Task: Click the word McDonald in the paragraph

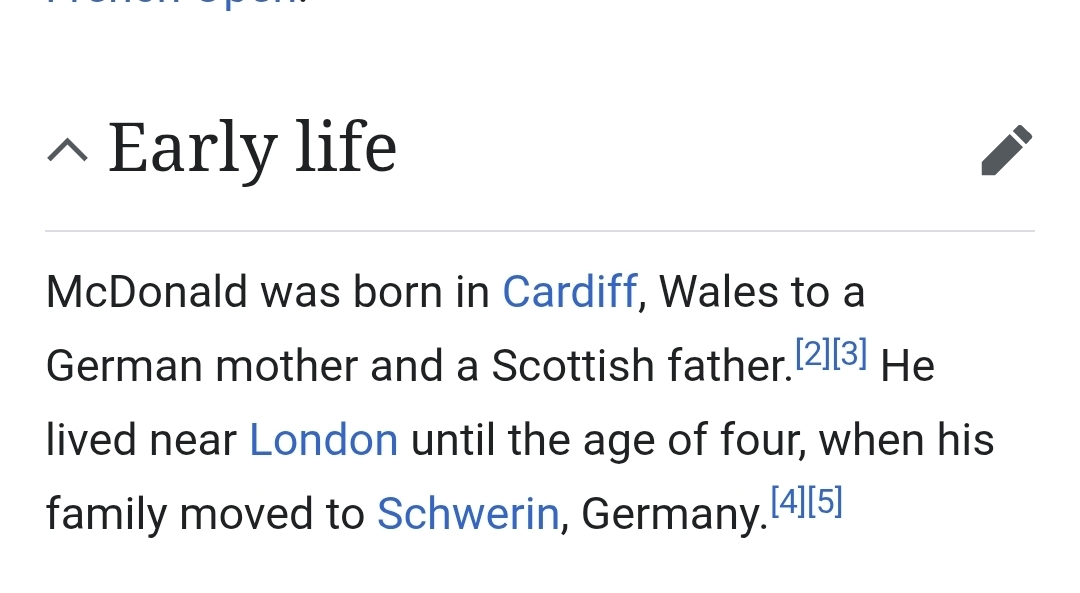Action: click(147, 291)
